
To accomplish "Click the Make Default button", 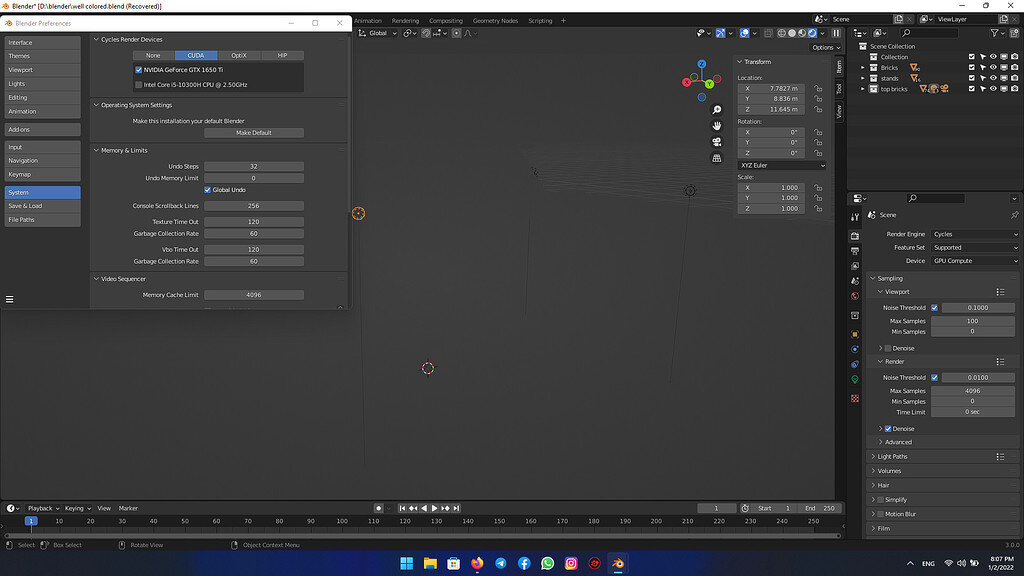I will pos(254,133).
